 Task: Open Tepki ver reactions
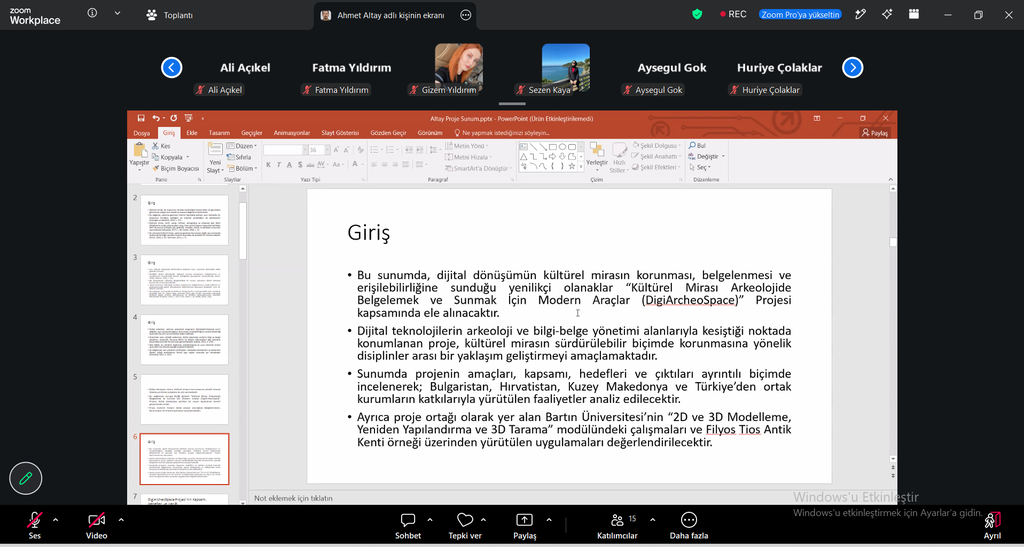click(465, 525)
